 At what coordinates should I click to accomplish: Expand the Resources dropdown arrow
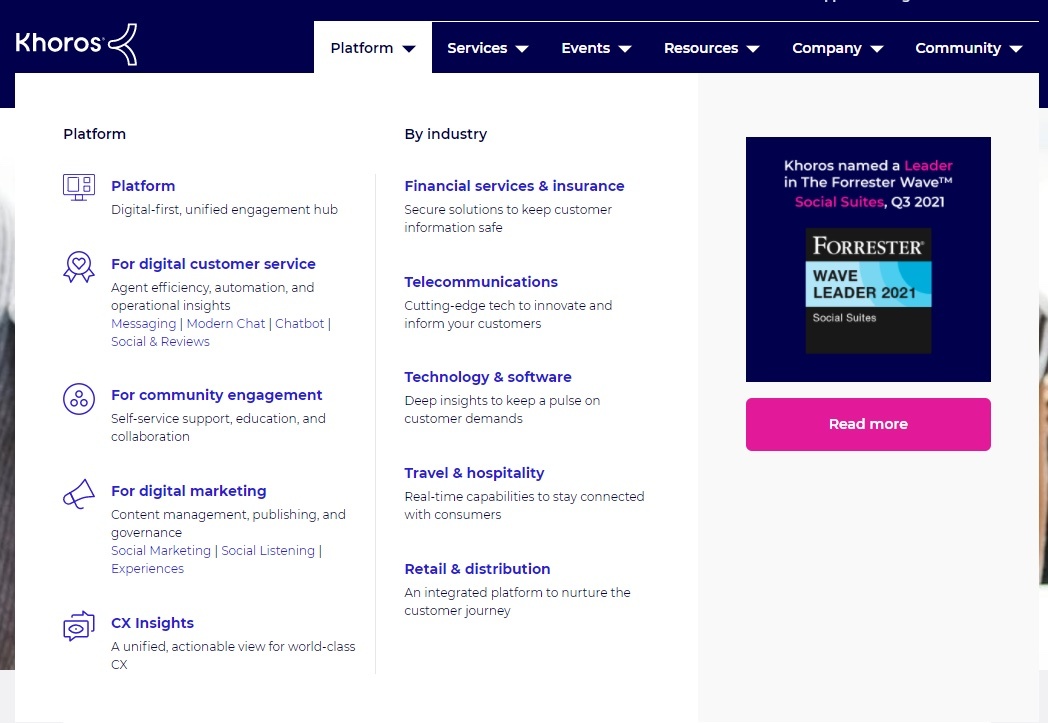coord(753,49)
